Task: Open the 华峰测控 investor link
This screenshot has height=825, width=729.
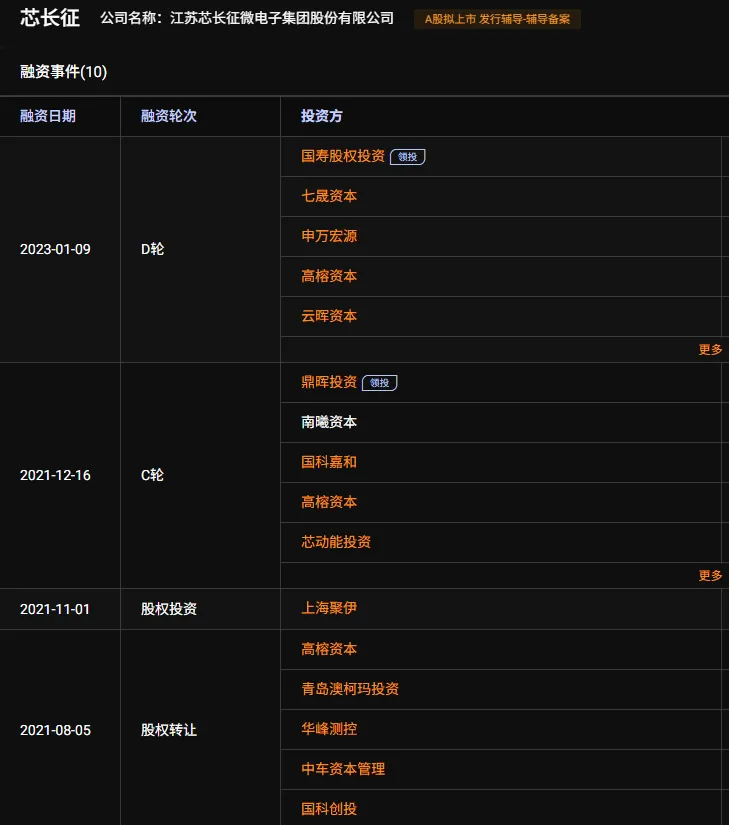Action: 329,729
